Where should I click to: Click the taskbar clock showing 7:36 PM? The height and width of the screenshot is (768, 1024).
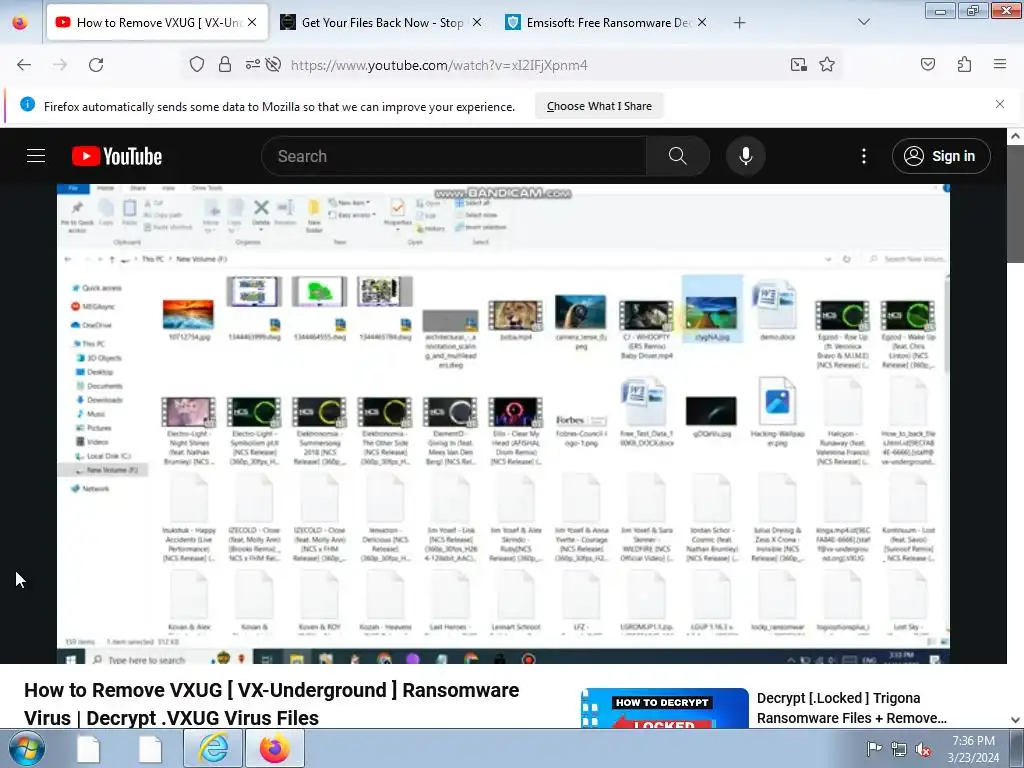click(974, 749)
